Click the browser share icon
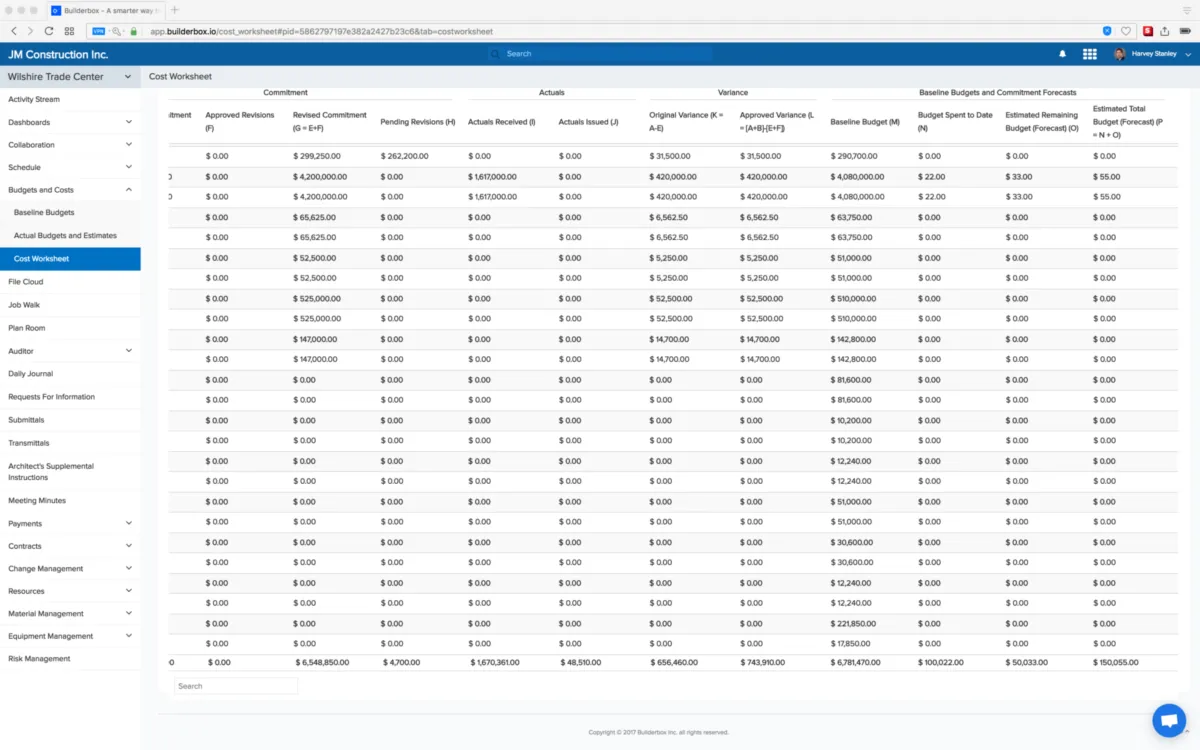This screenshot has height=750, width=1200. click(1165, 31)
